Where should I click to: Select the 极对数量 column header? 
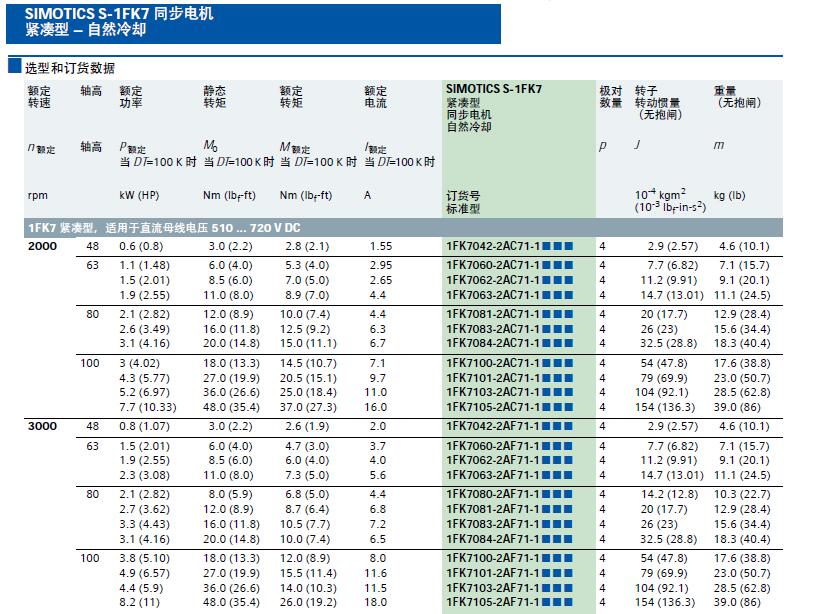coord(610,97)
